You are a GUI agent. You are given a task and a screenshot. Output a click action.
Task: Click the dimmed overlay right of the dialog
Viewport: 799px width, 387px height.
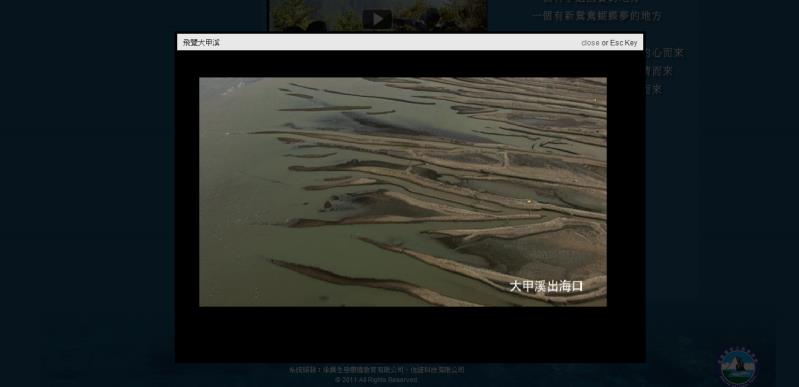click(x=724, y=204)
